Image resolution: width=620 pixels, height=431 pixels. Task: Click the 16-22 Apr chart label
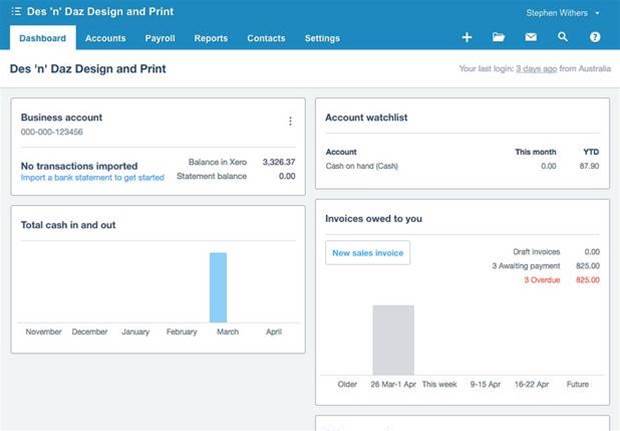[531, 384]
